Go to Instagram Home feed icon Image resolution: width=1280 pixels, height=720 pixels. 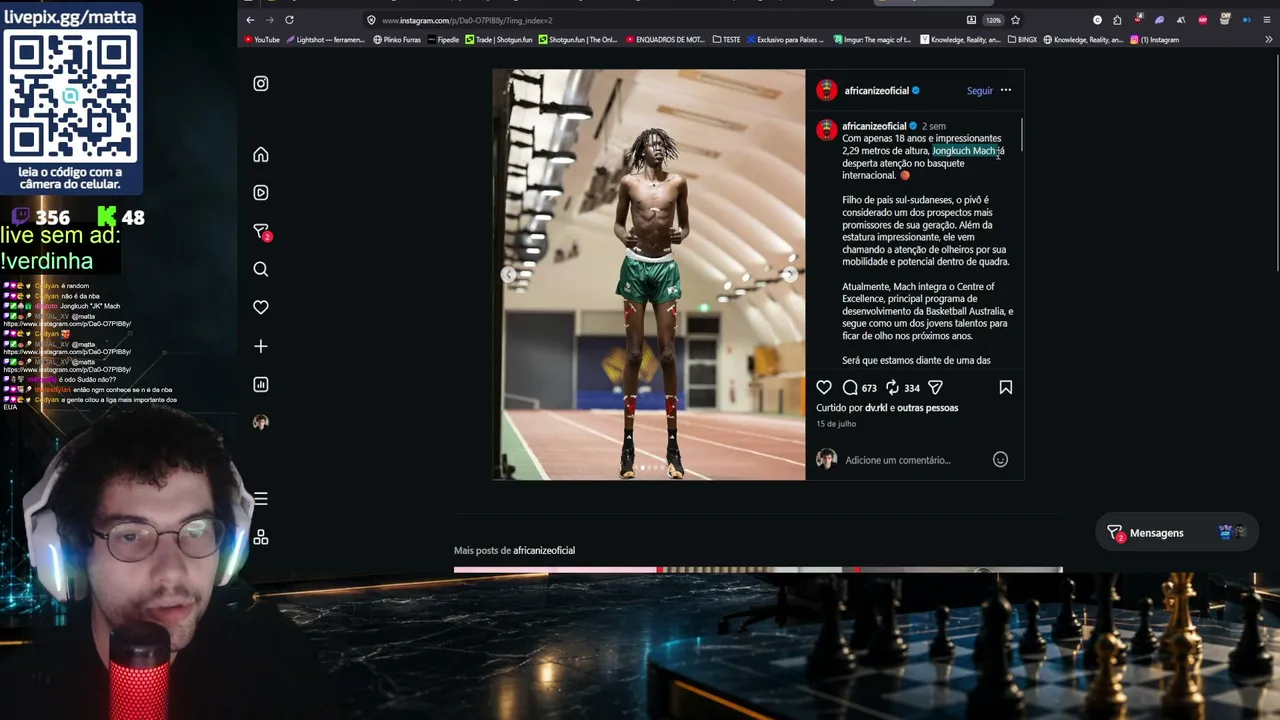(x=261, y=155)
